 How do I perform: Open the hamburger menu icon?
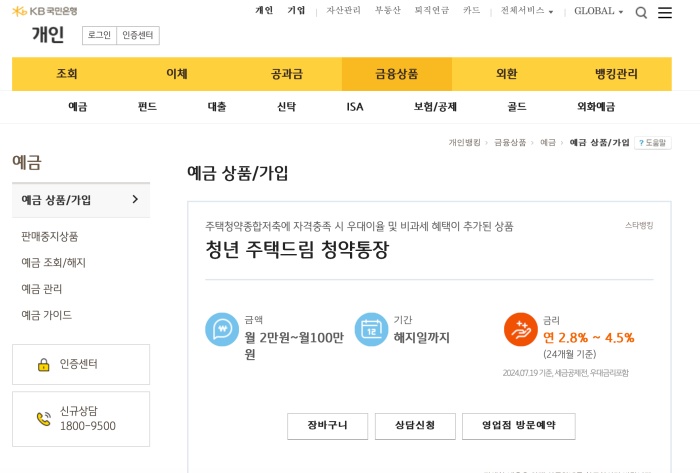click(665, 12)
